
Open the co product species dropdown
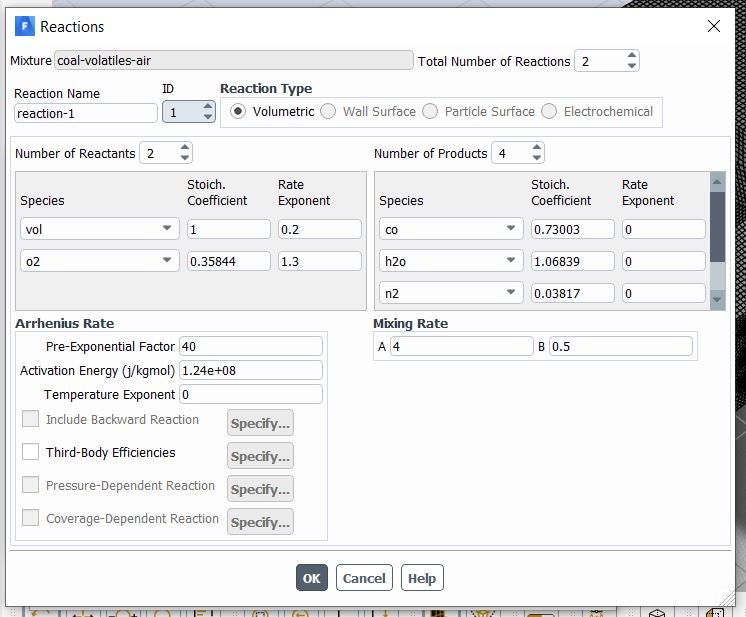click(511, 229)
